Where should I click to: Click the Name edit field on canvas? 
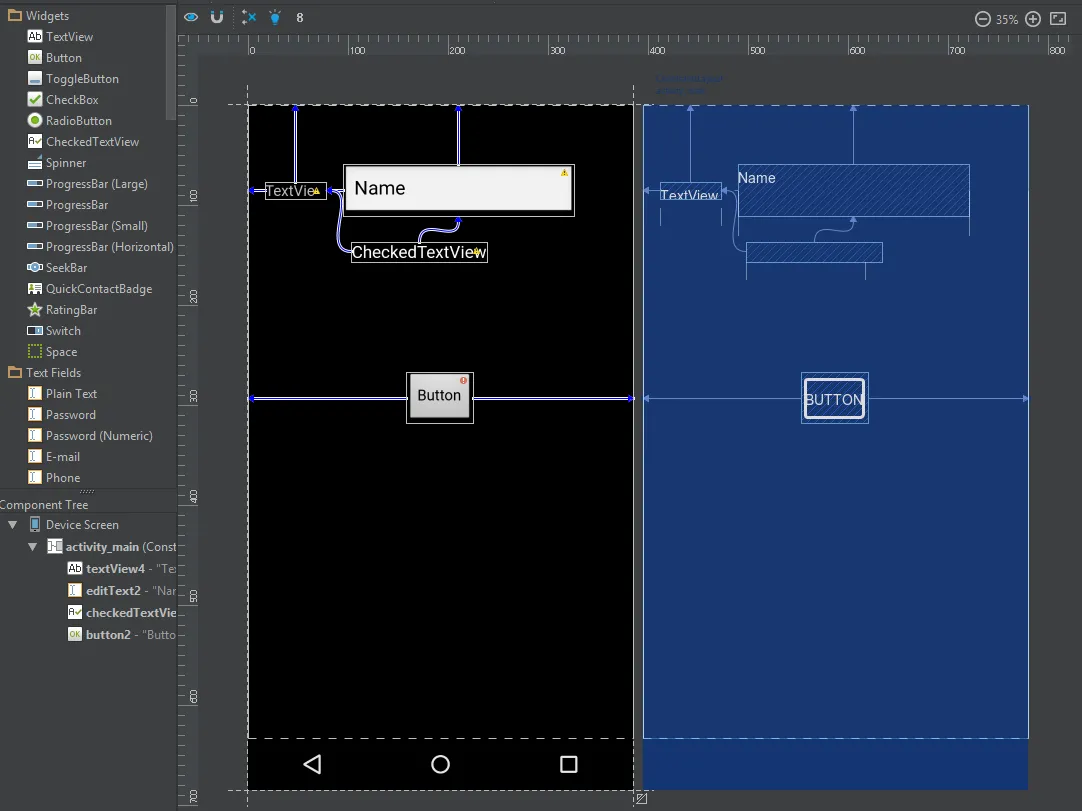tap(458, 189)
